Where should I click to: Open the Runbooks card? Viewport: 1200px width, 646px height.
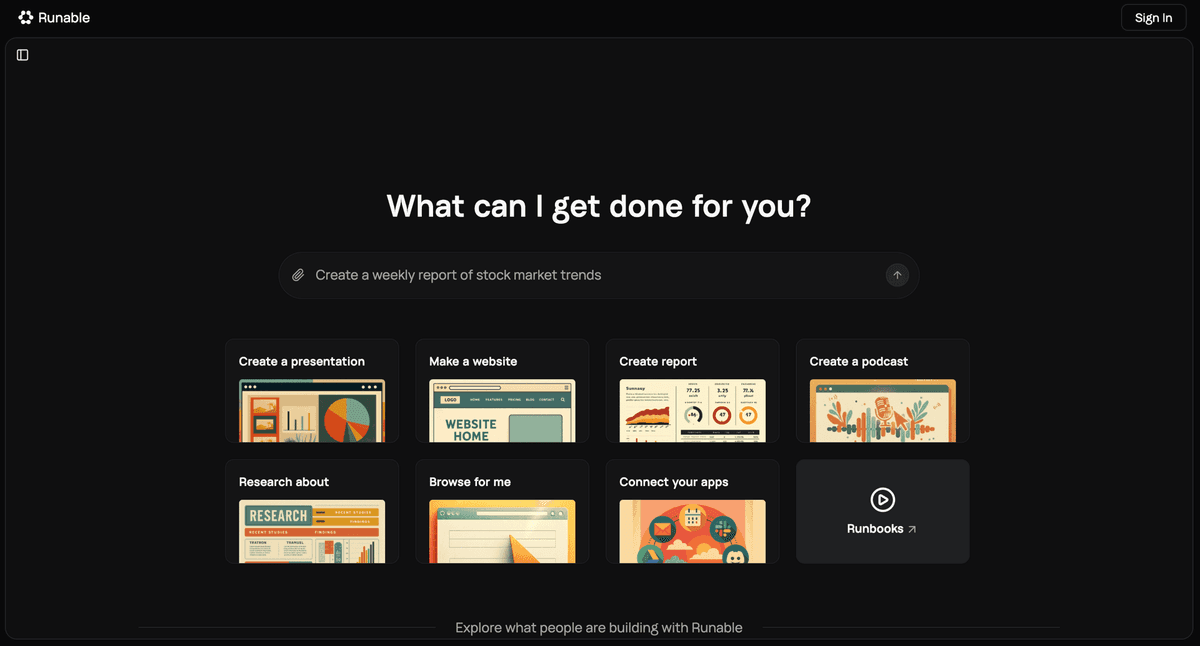coord(882,511)
